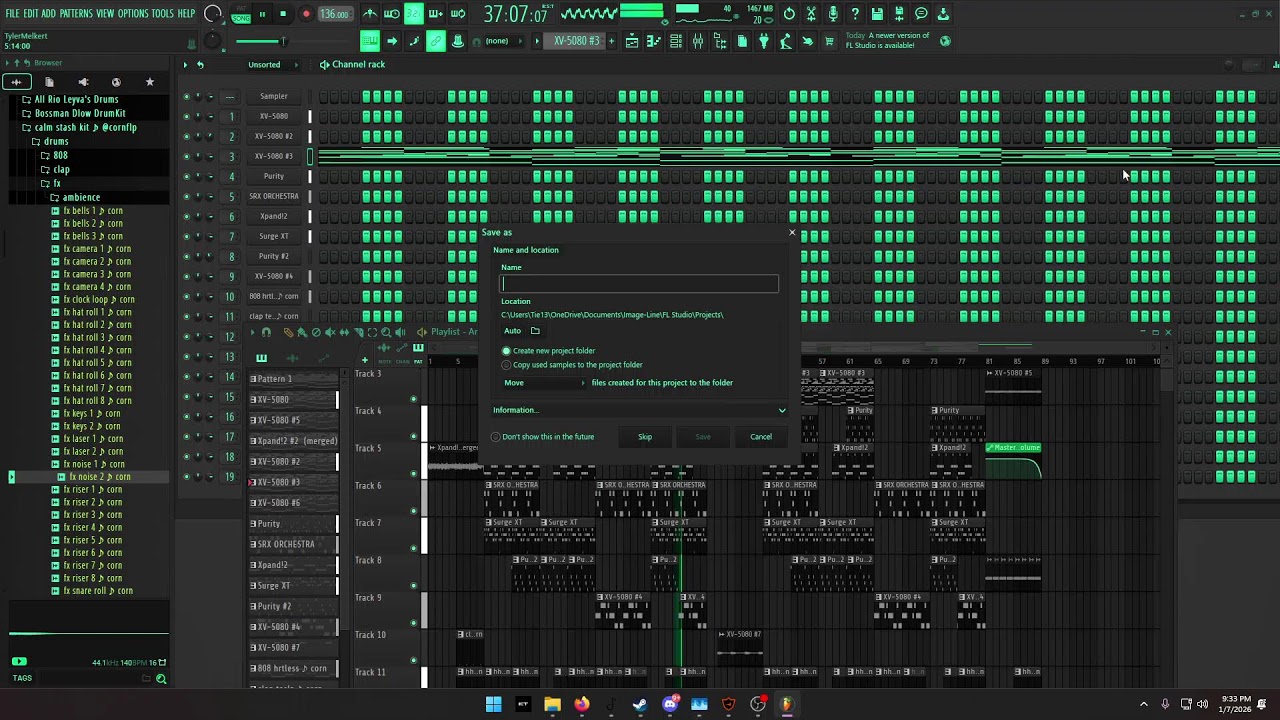1280x720 pixels.
Task: Click Cancel in the Save as dialog
Action: coord(761,437)
